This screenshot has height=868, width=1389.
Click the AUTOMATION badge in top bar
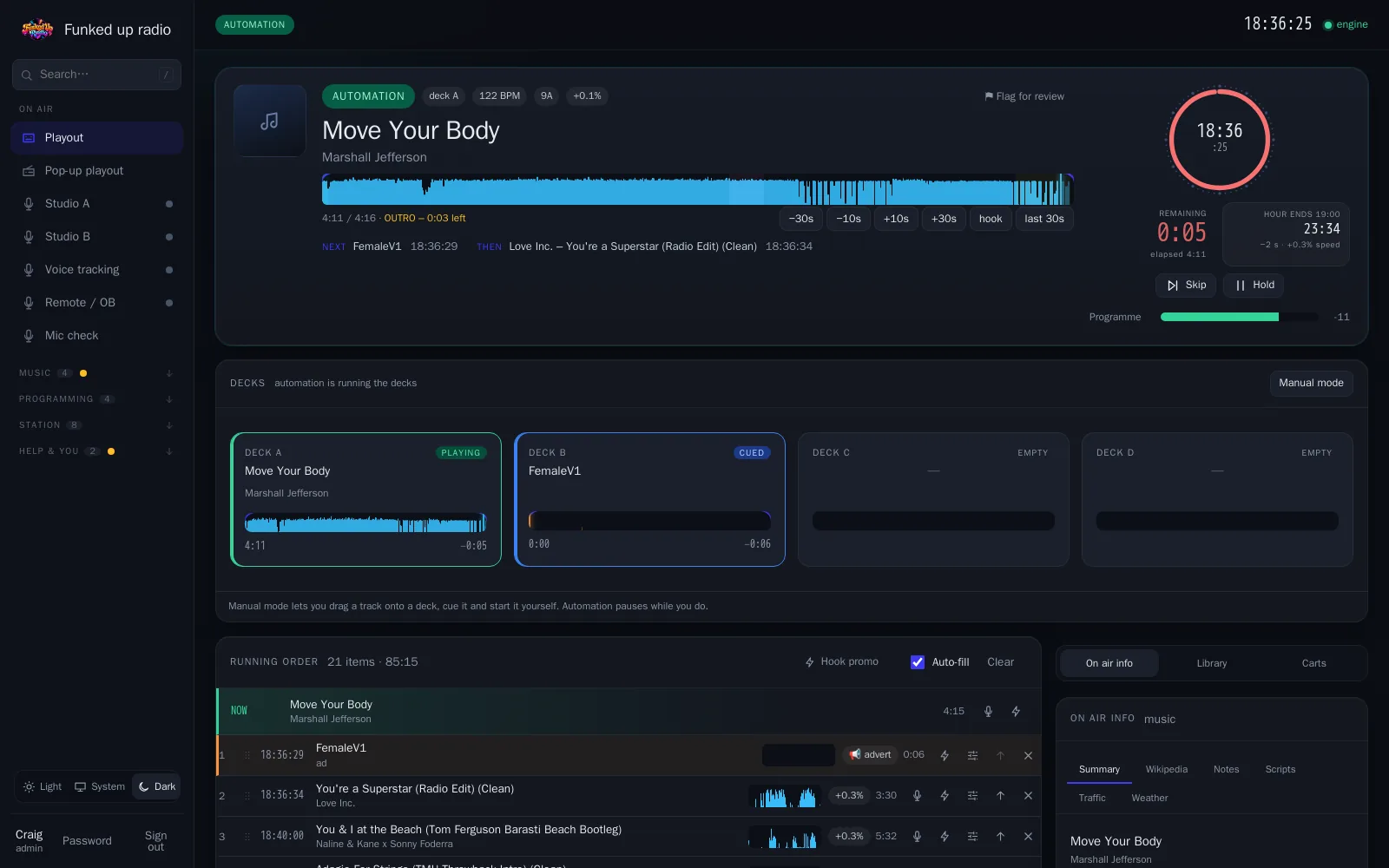point(254,25)
